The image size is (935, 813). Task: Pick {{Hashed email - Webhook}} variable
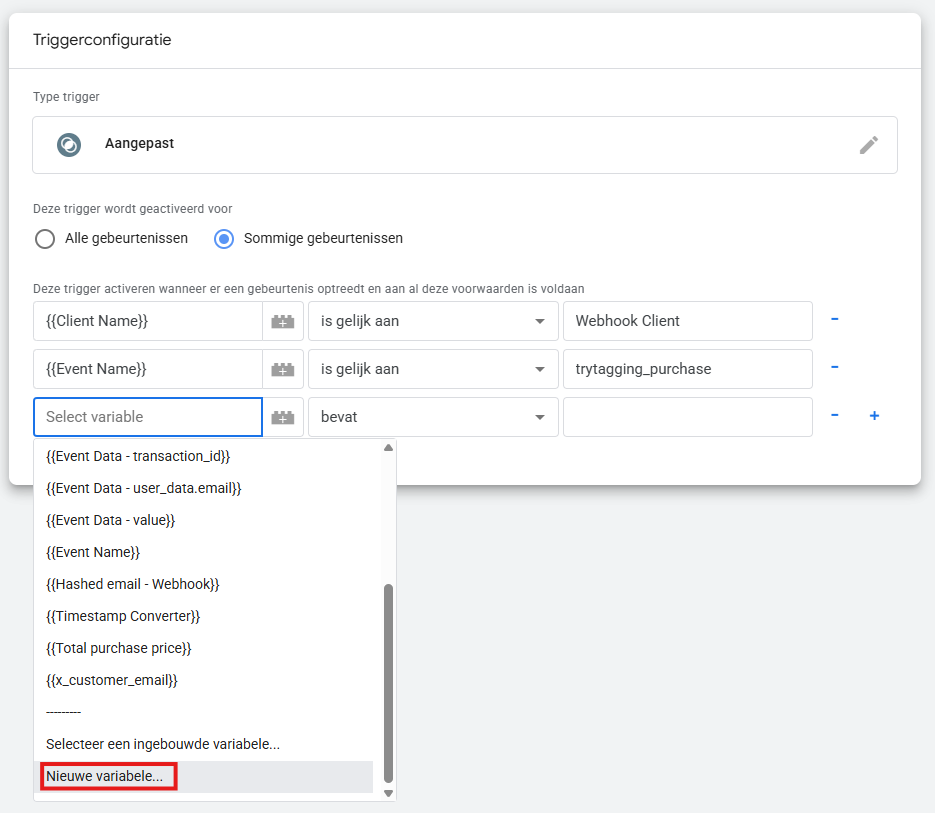pos(133,584)
